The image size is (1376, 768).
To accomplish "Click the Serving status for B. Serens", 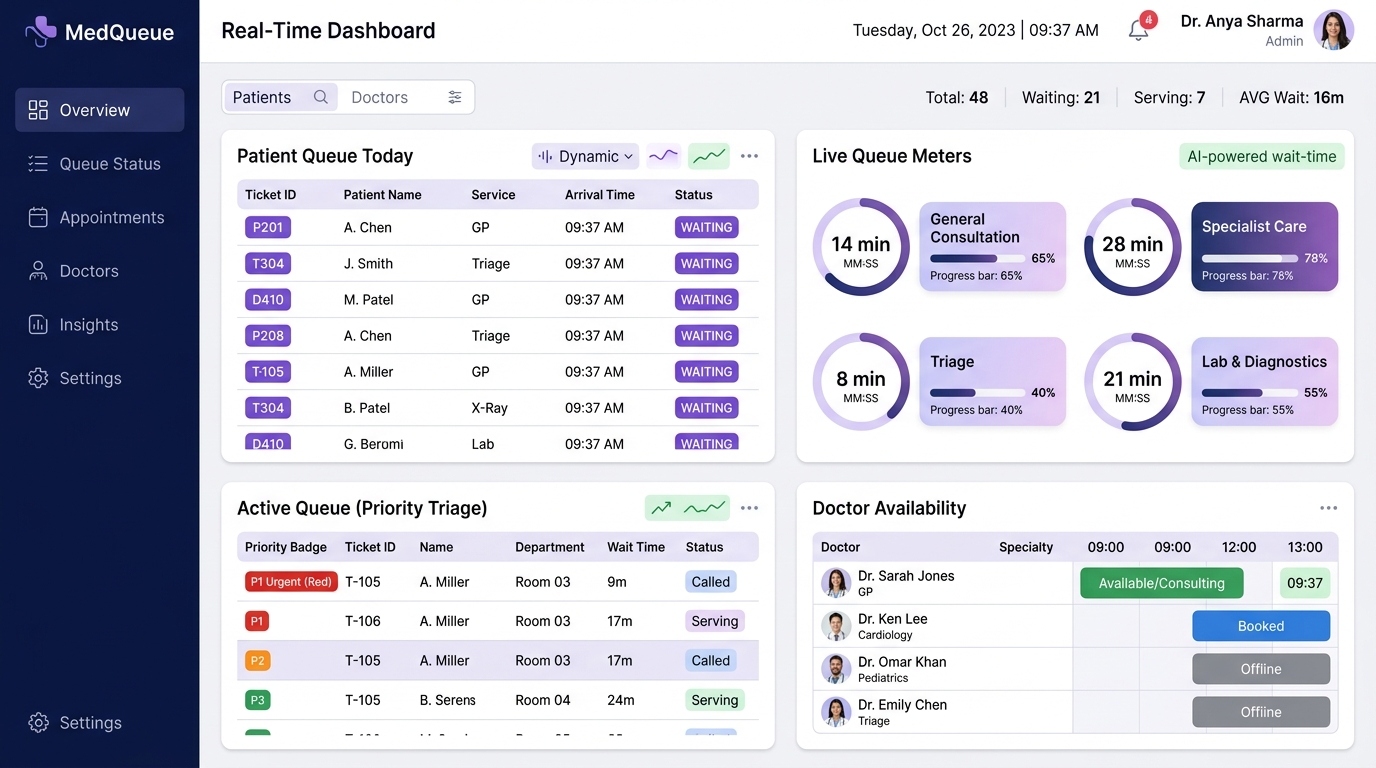I will coord(715,700).
